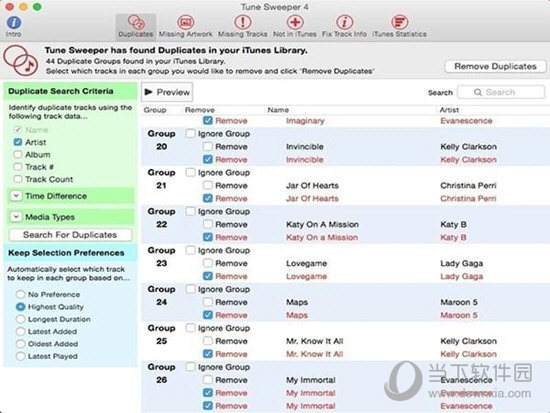Uncheck Remove for red Invincible track

click(x=208, y=159)
